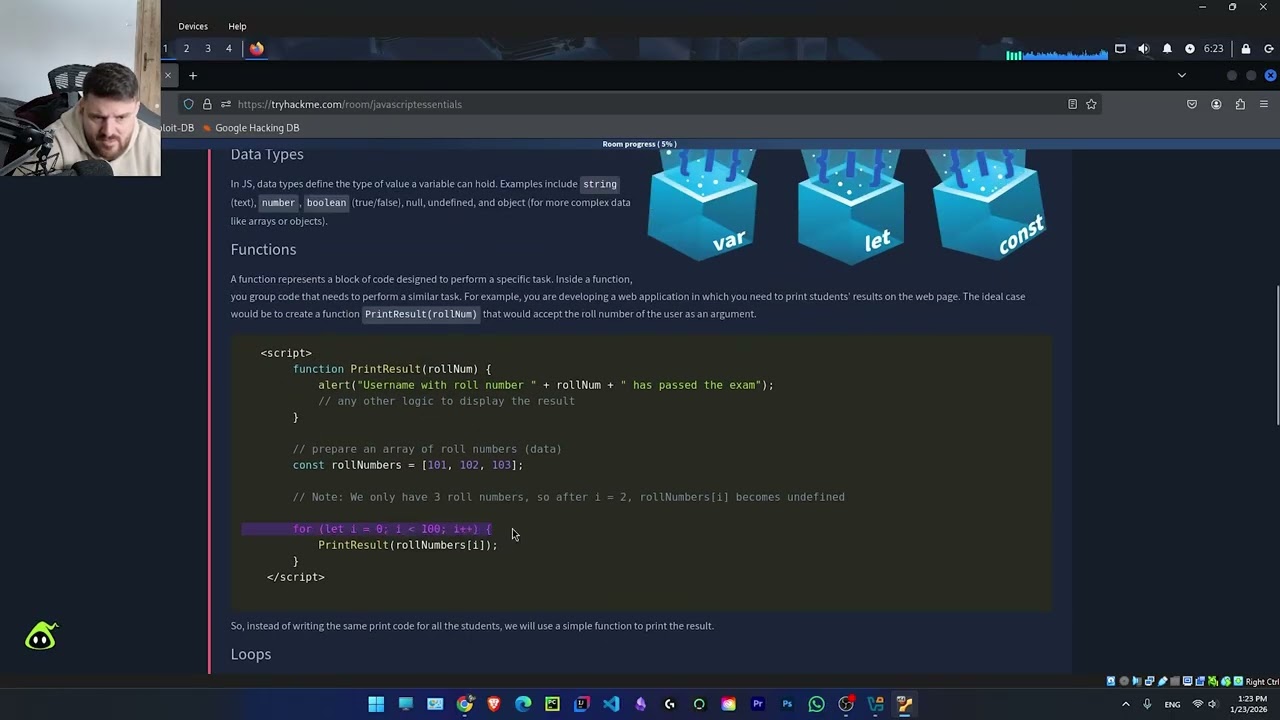
Task: Bookmark this page with the star
Action: tap(1091, 104)
